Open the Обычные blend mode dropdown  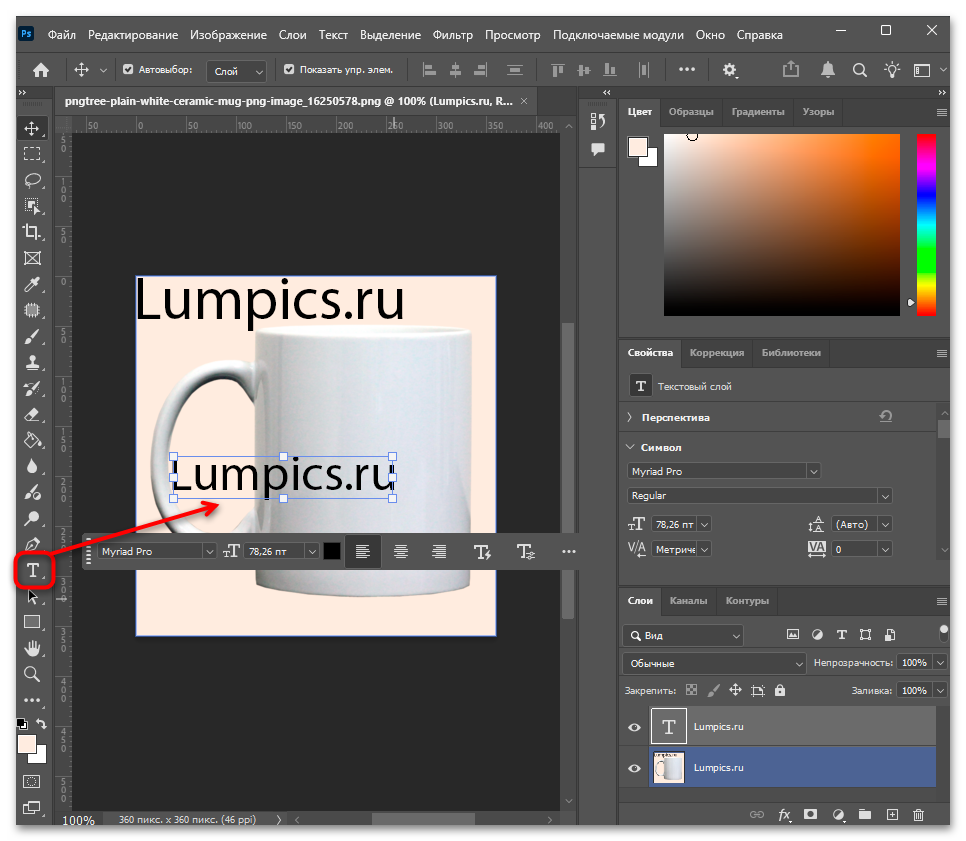point(714,664)
